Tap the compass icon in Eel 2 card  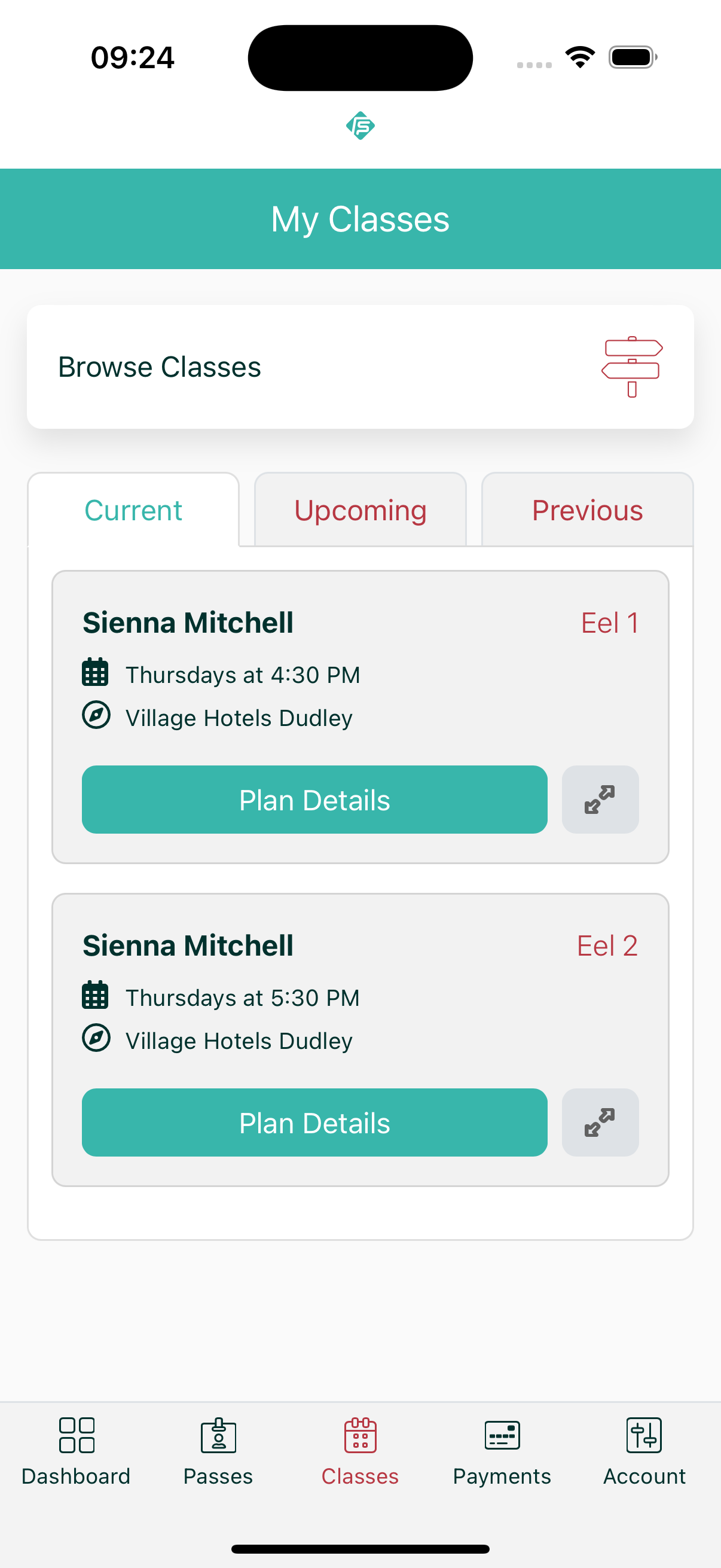[x=96, y=1037]
